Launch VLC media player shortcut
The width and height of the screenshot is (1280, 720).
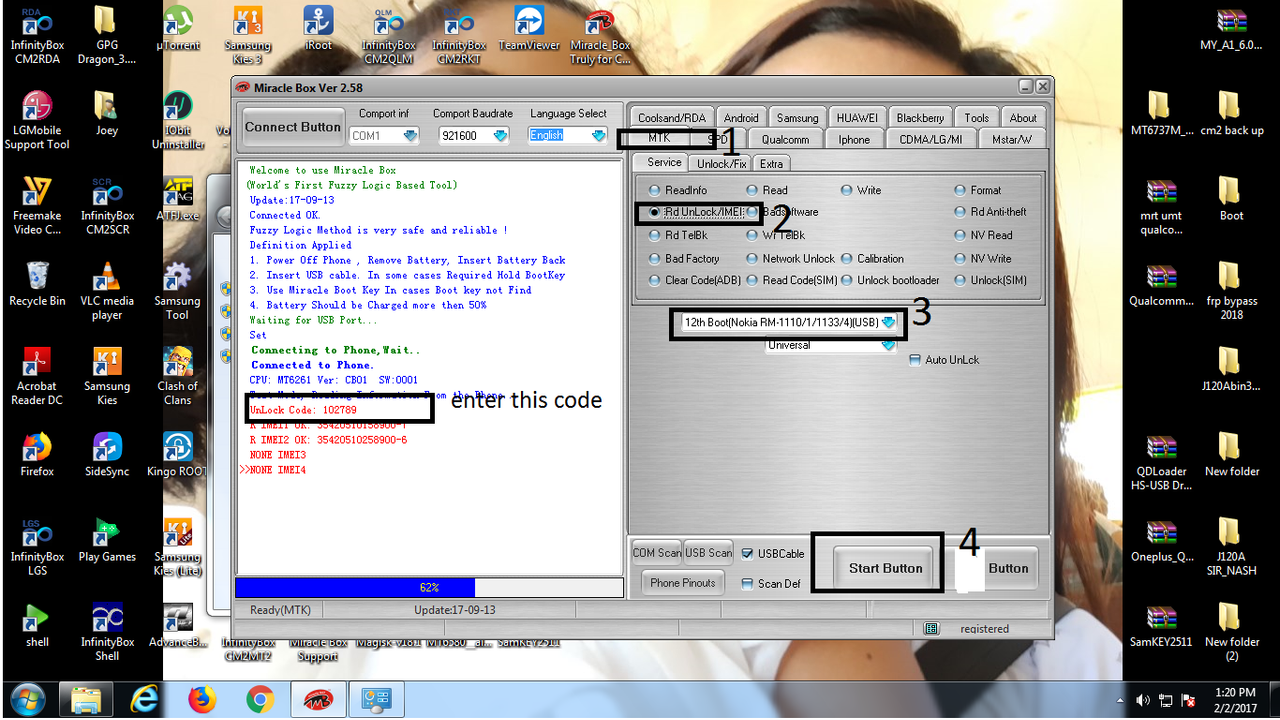tap(107, 291)
